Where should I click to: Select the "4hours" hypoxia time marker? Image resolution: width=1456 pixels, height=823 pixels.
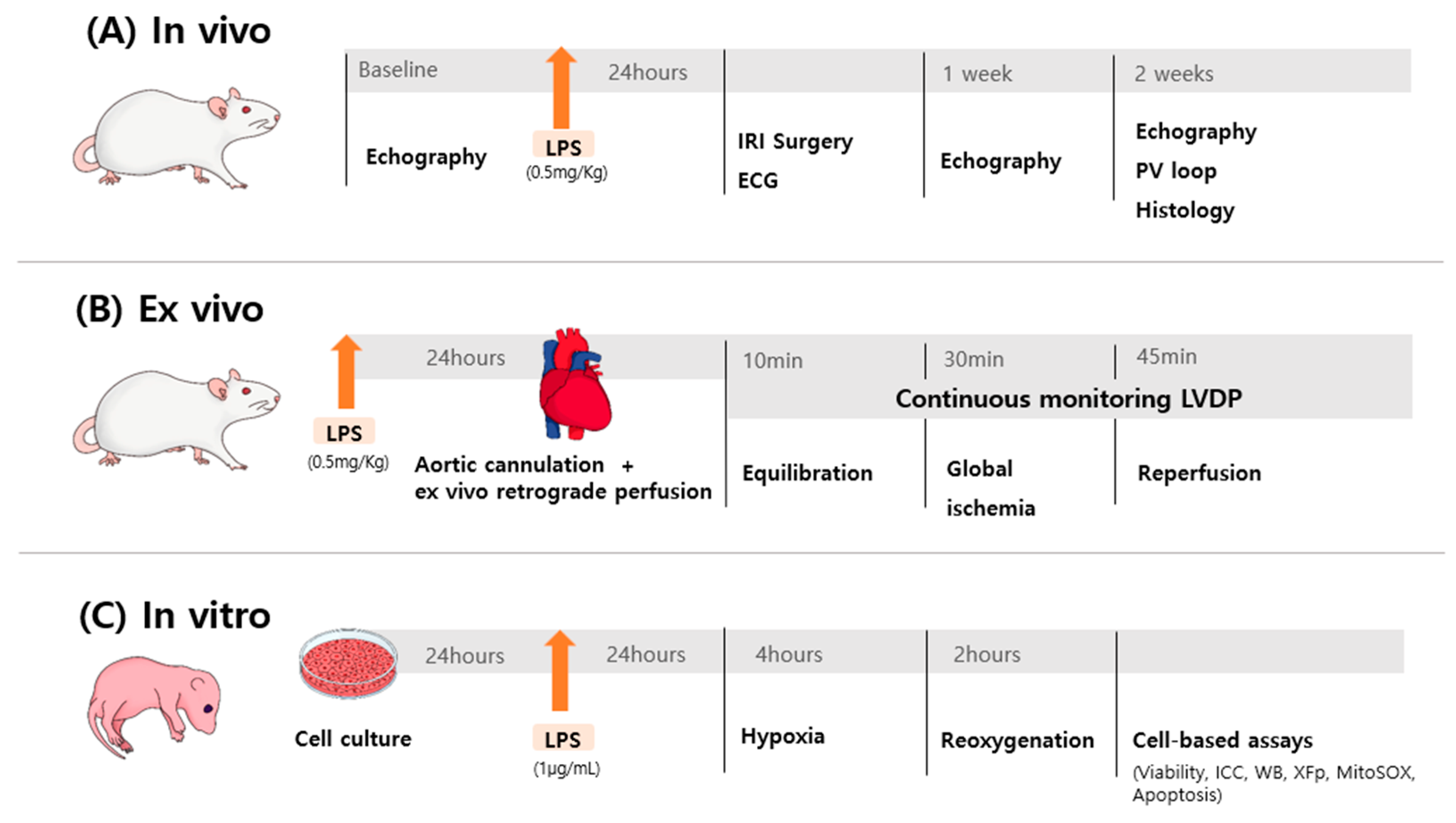pos(788,654)
